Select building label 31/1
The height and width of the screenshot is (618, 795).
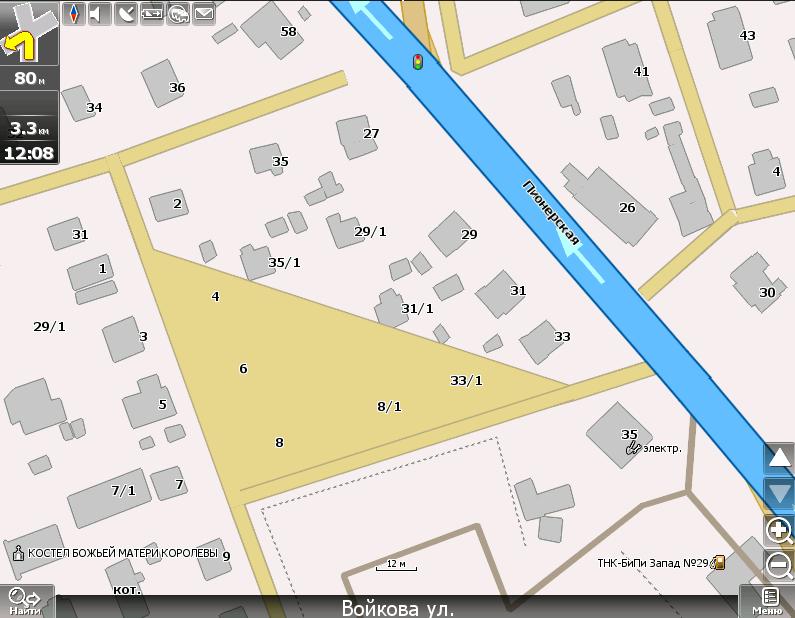[417, 309]
